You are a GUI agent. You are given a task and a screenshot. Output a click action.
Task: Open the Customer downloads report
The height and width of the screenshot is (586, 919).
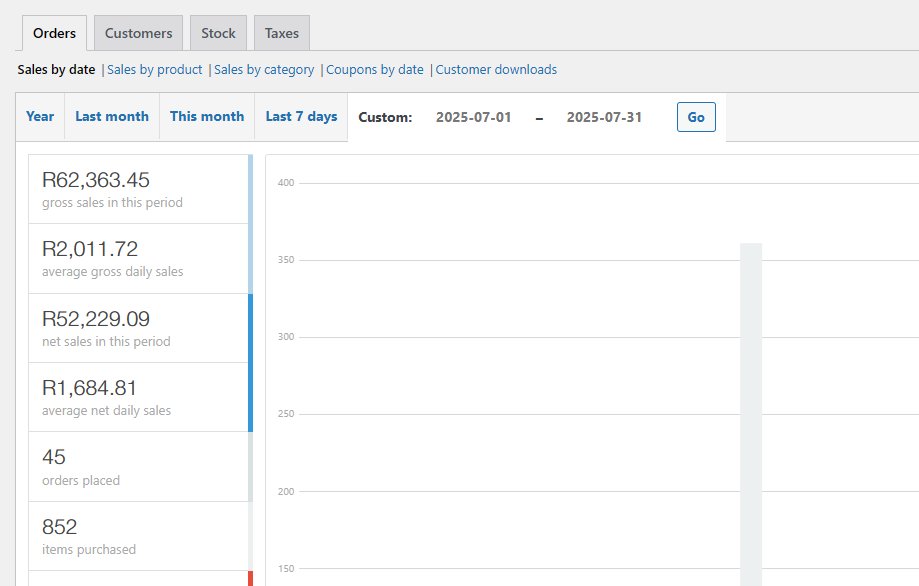[x=496, y=70]
